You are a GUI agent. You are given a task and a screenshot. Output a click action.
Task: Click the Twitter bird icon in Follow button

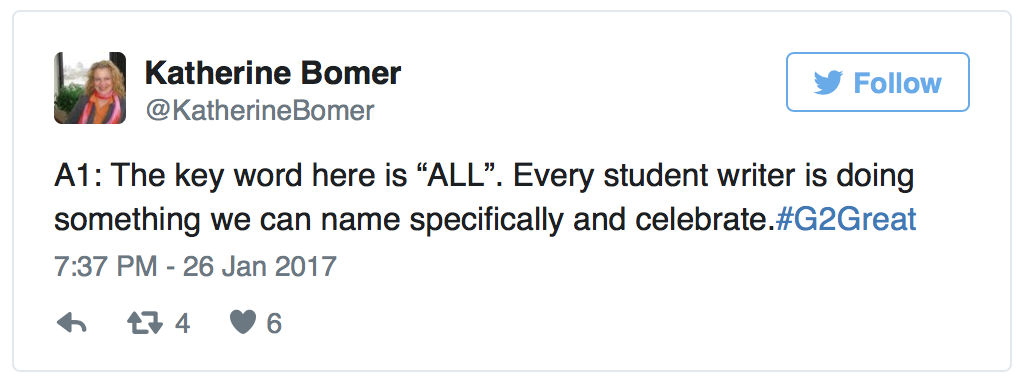pos(828,83)
